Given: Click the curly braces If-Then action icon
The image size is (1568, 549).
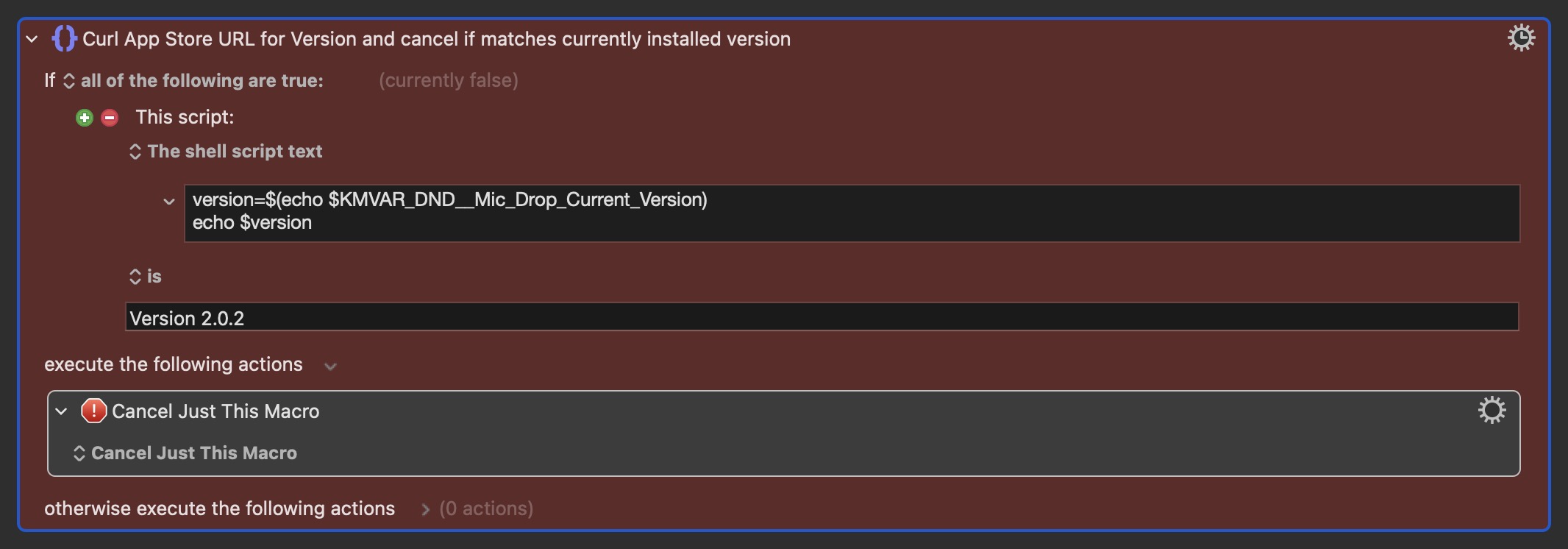Looking at the screenshot, I should pyautogui.click(x=64, y=38).
